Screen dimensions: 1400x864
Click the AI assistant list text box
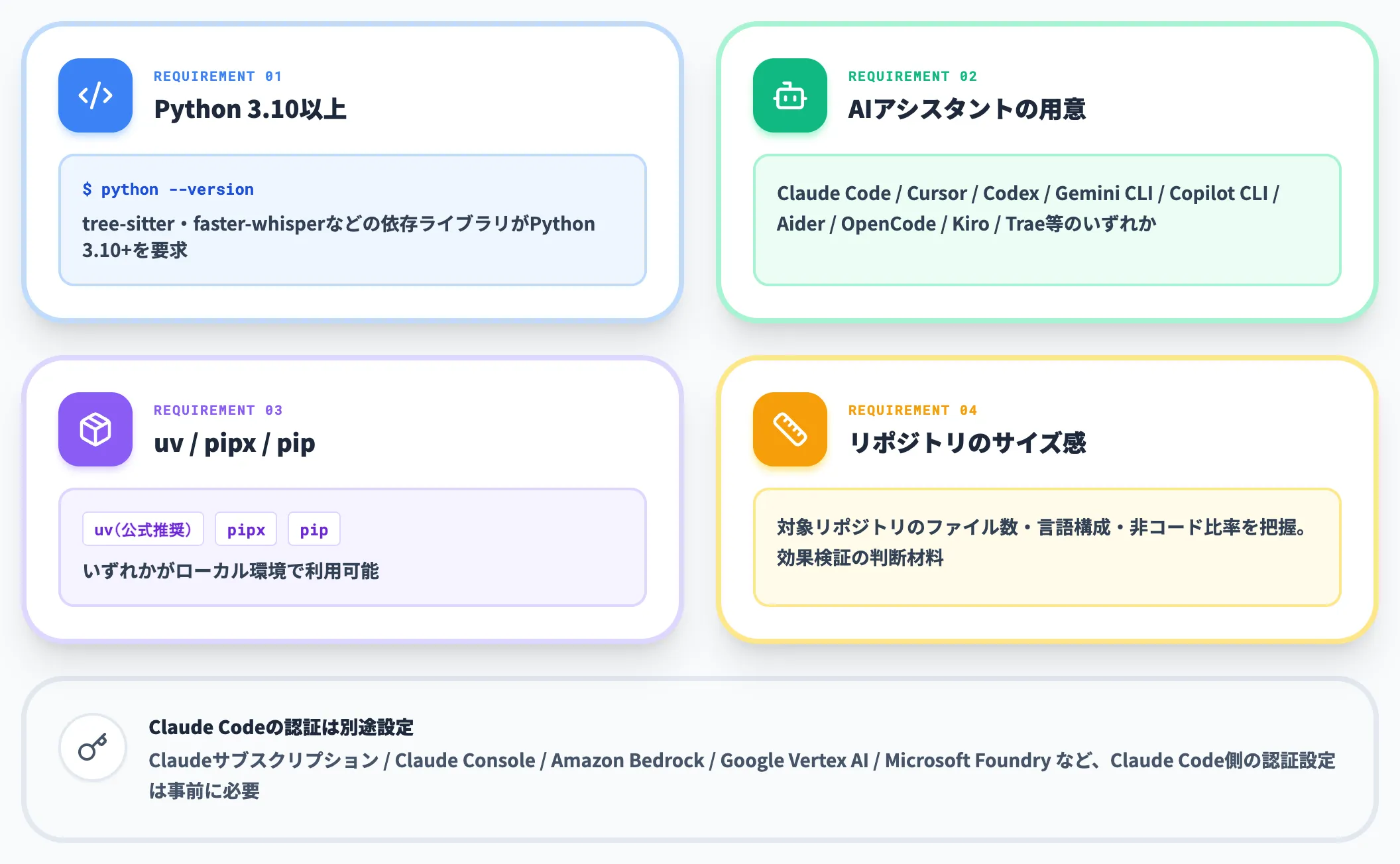click(1047, 220)
